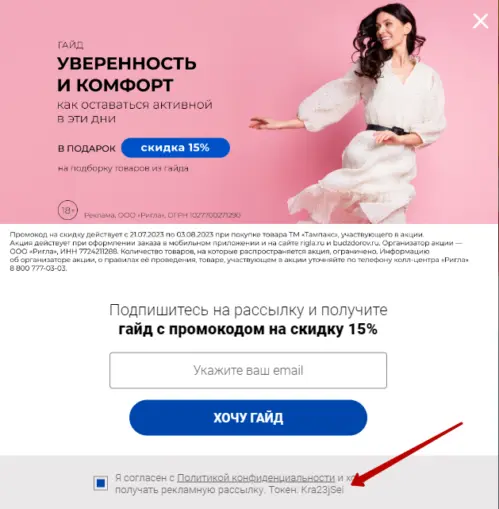
Task: Click 'на подборку товаров из гайда' caption
Action: tap(123, 168)
